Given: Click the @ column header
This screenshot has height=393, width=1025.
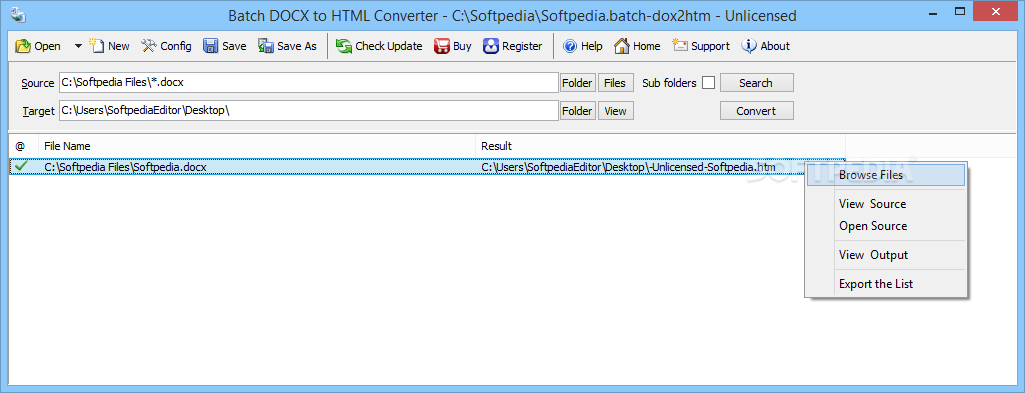Looking at the screenshot, I should pyautogui.click(x=24, y=146).
